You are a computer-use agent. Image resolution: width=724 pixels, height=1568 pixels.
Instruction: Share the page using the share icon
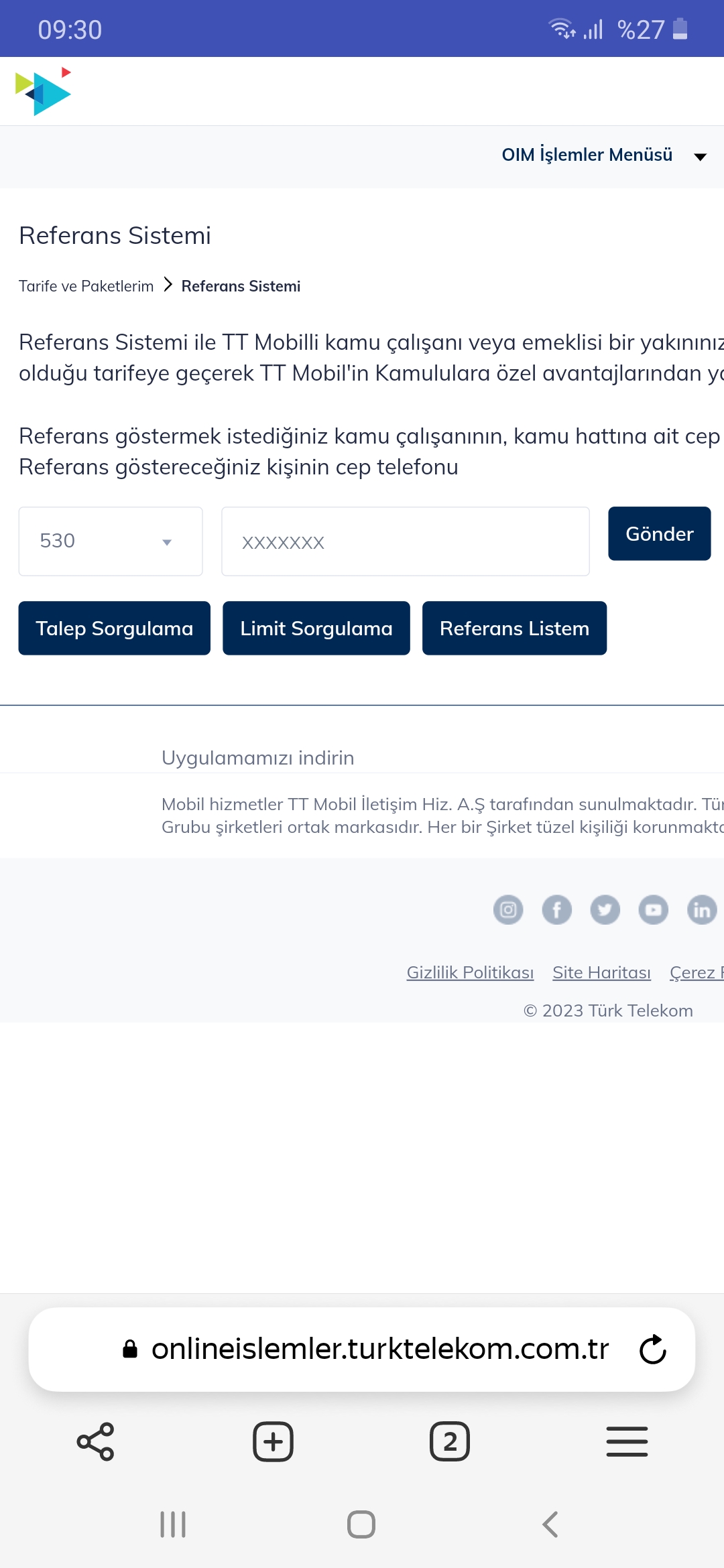pyautogui.click(x=96, y=1441)
